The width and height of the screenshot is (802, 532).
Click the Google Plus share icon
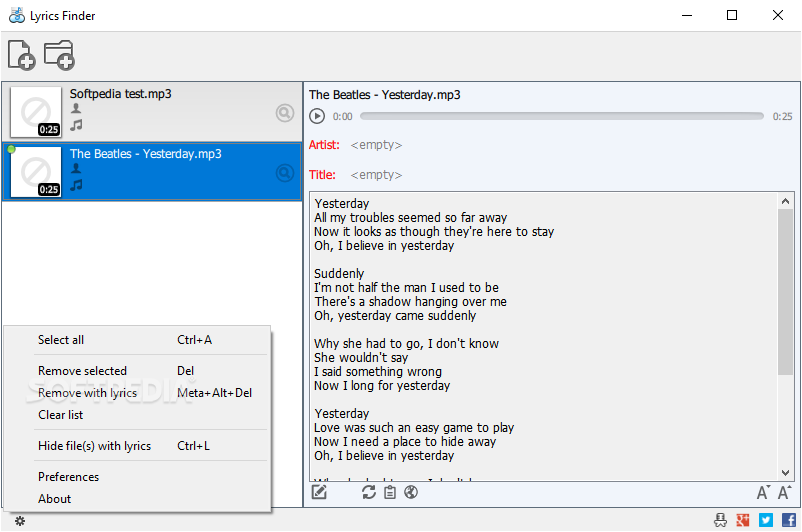743,520
